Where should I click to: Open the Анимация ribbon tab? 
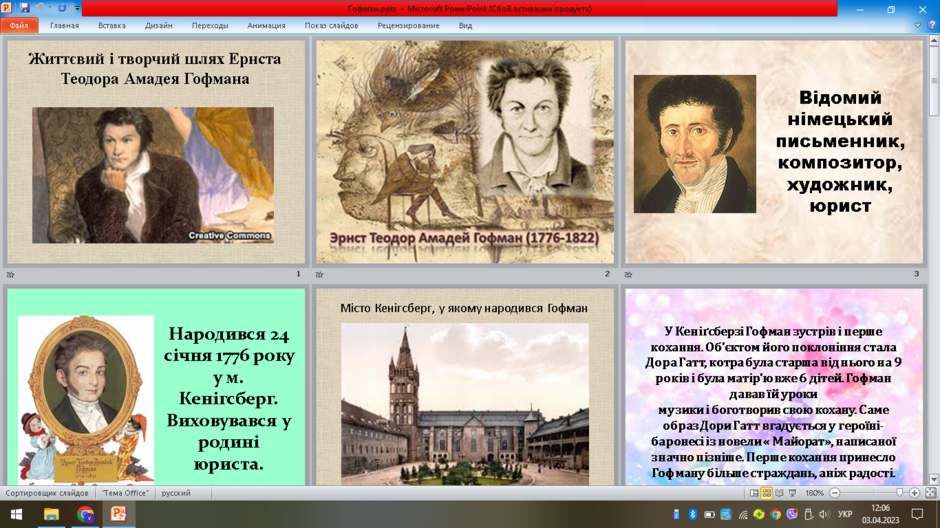tap(266, 25)
